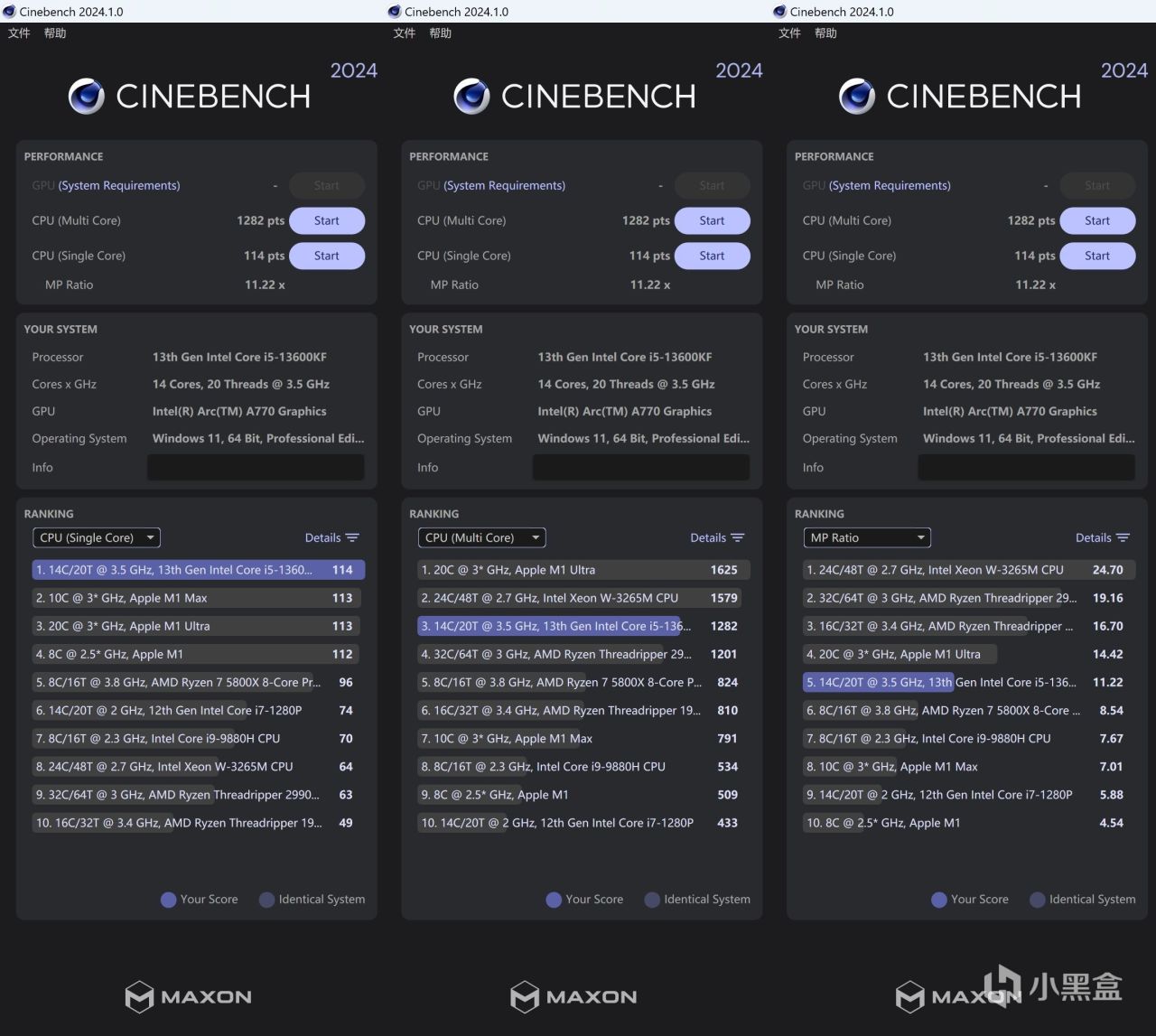Toggle Details filter in middle window ranking
Screen dimensions: 1156x1036
coord(717,537)
